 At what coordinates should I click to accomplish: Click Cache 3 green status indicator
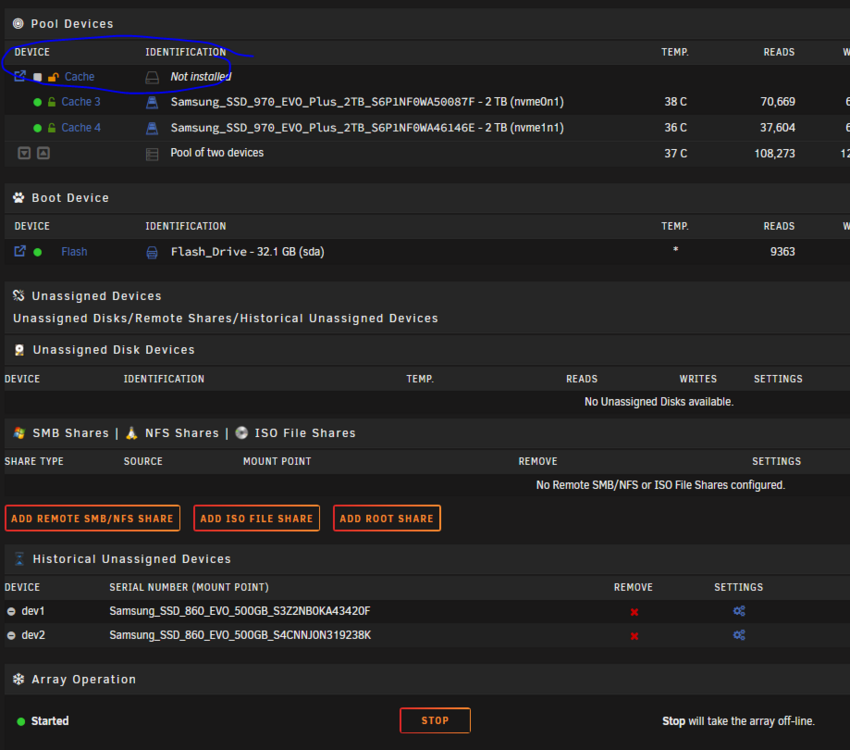tap(37, 102)
